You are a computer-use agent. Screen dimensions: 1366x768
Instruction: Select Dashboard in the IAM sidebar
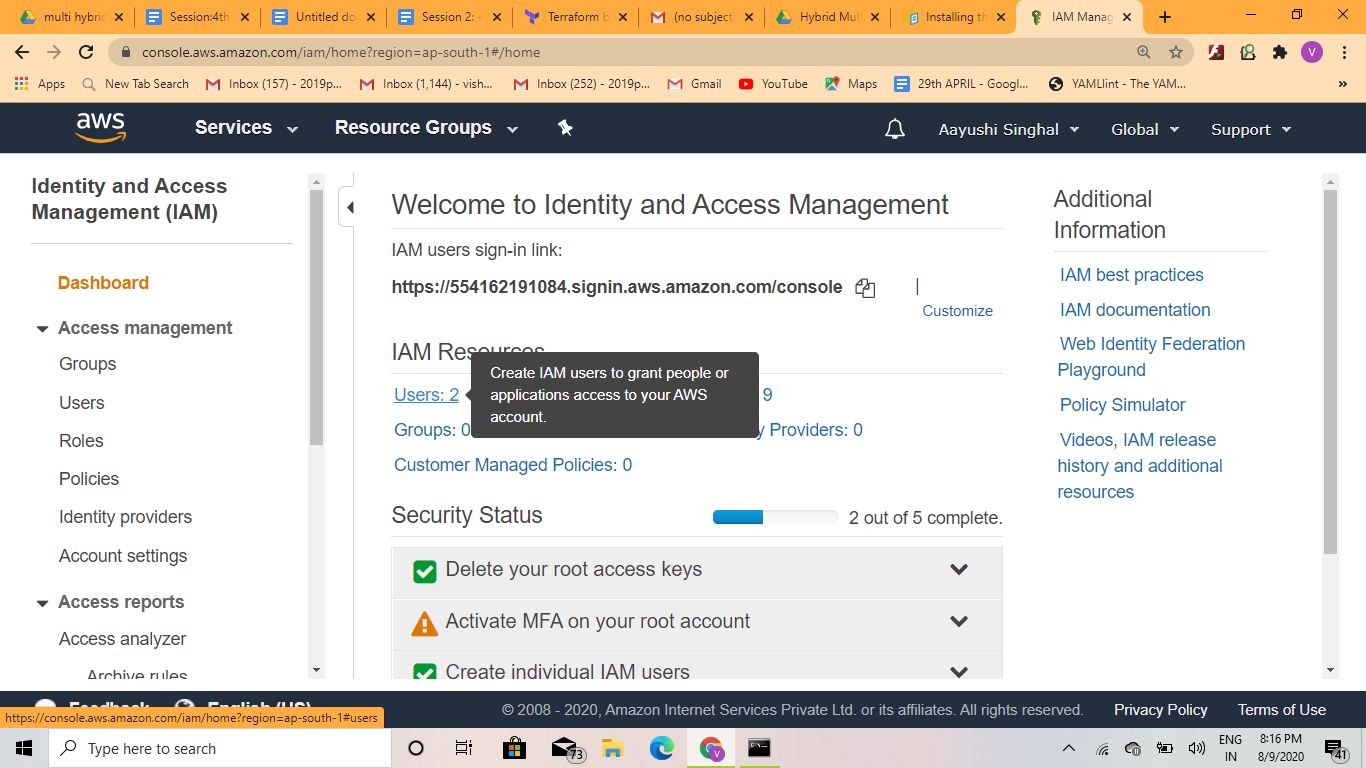tap(103, 283)
